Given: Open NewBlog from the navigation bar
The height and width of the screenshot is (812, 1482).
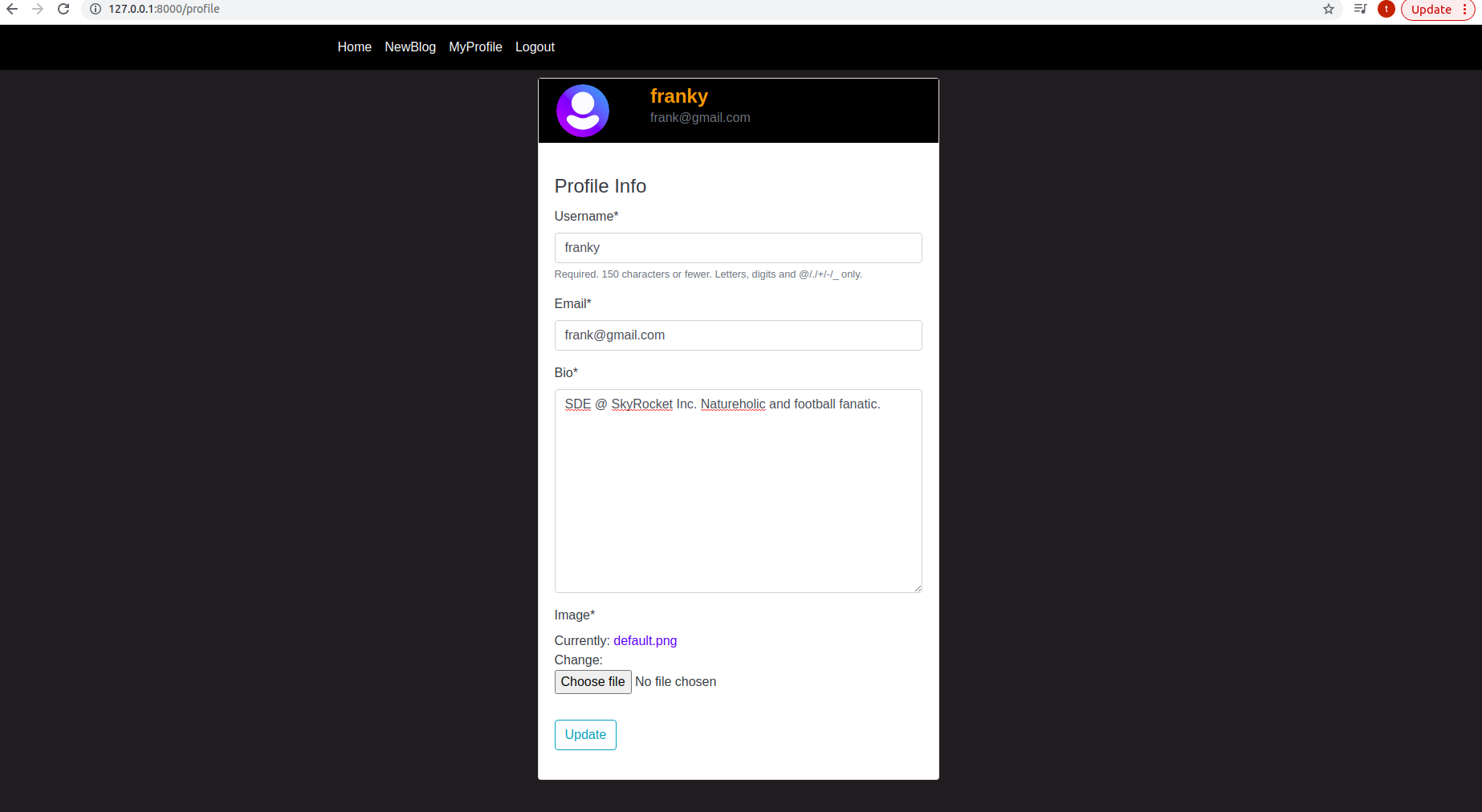Looking at the screenshot, I should (x=410, y=47).
